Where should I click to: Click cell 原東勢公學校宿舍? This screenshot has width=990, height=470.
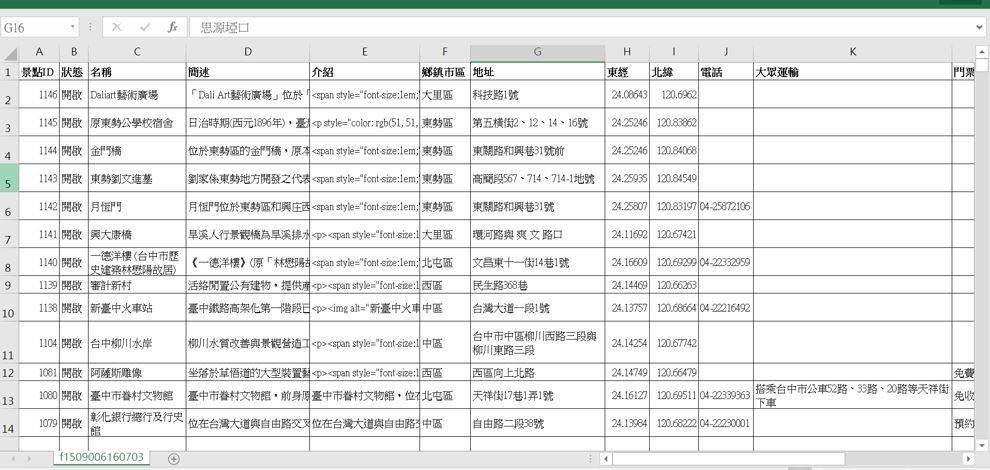pyautogui.click(x=137, y=123)
